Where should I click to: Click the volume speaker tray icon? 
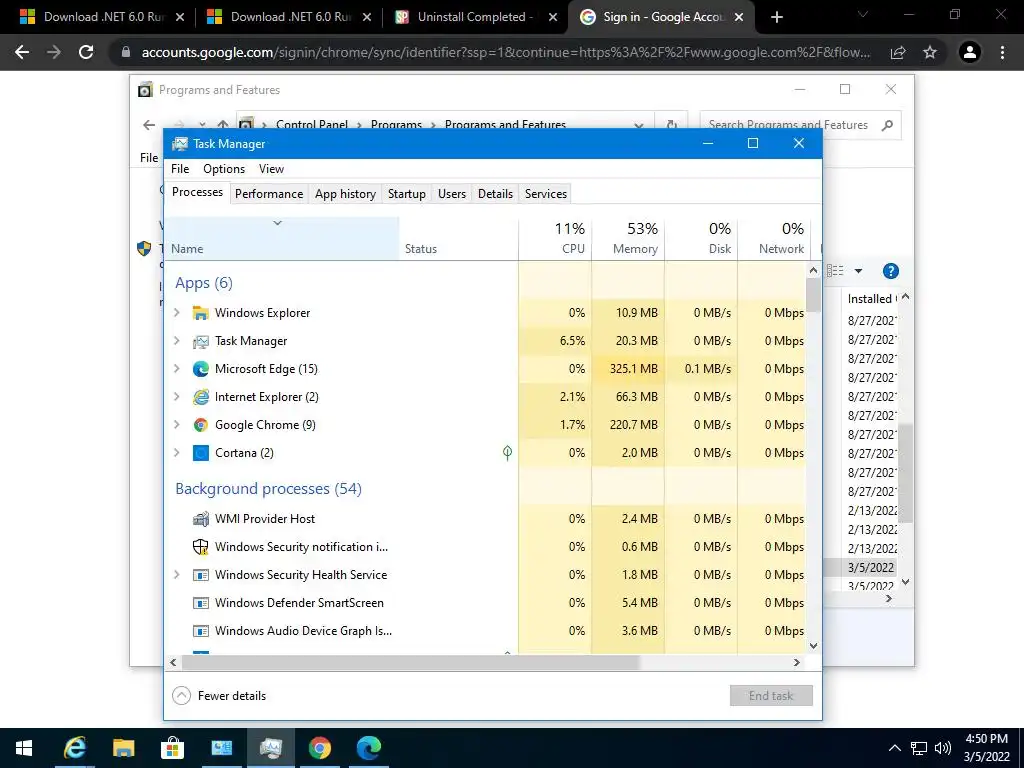pyautogui.click(x=942, y=748)
